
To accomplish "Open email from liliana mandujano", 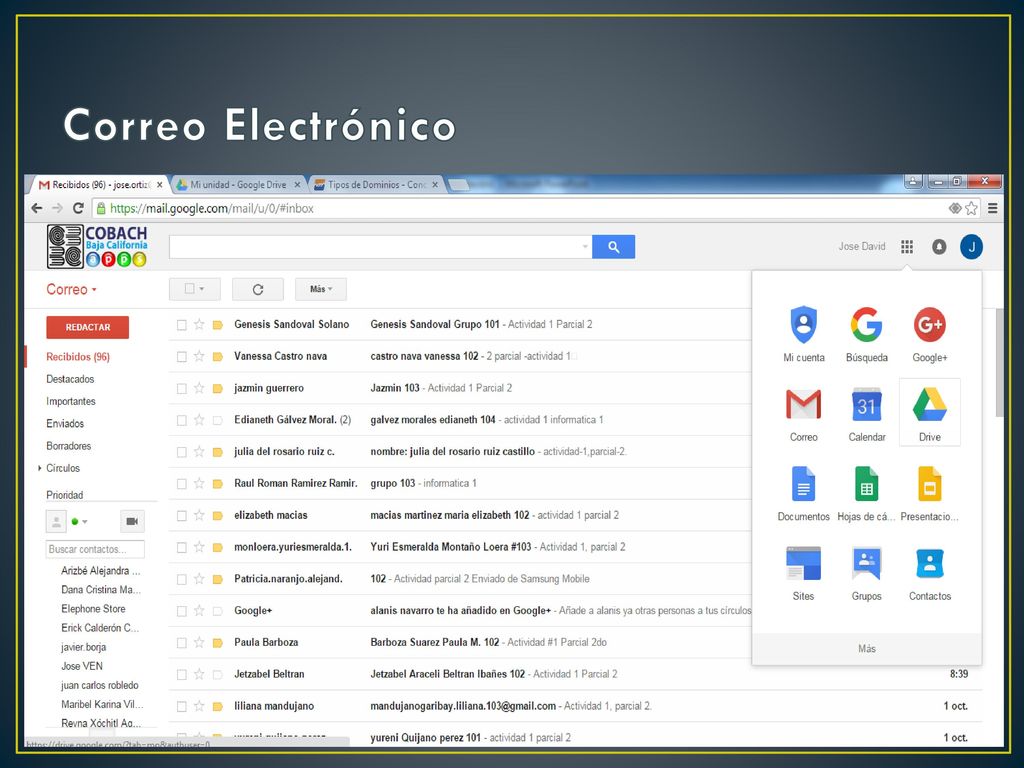I will point(575,706).
